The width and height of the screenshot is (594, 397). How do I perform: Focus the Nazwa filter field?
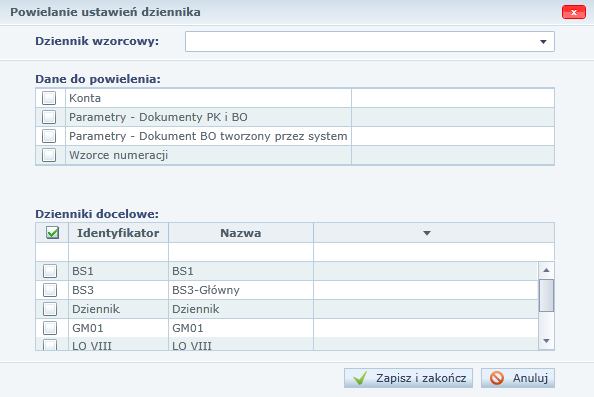coord(241,252)
